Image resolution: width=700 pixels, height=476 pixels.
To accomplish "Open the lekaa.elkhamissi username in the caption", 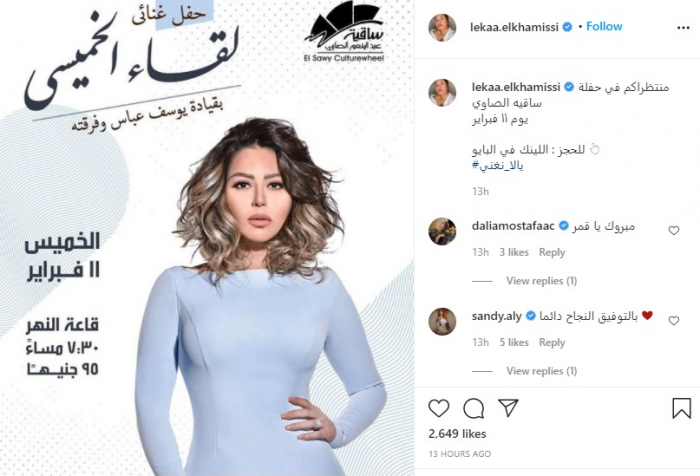I will [x=516, y=87].
